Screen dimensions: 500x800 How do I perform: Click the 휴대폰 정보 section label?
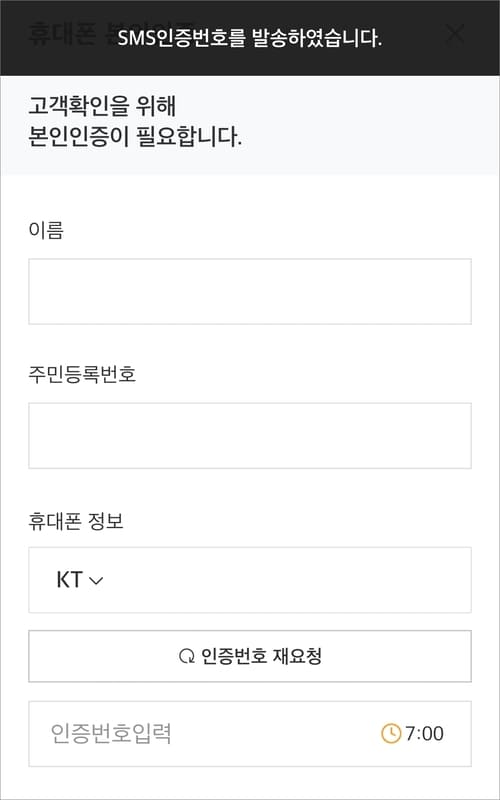pyautogui.click(x=76, y=522)
